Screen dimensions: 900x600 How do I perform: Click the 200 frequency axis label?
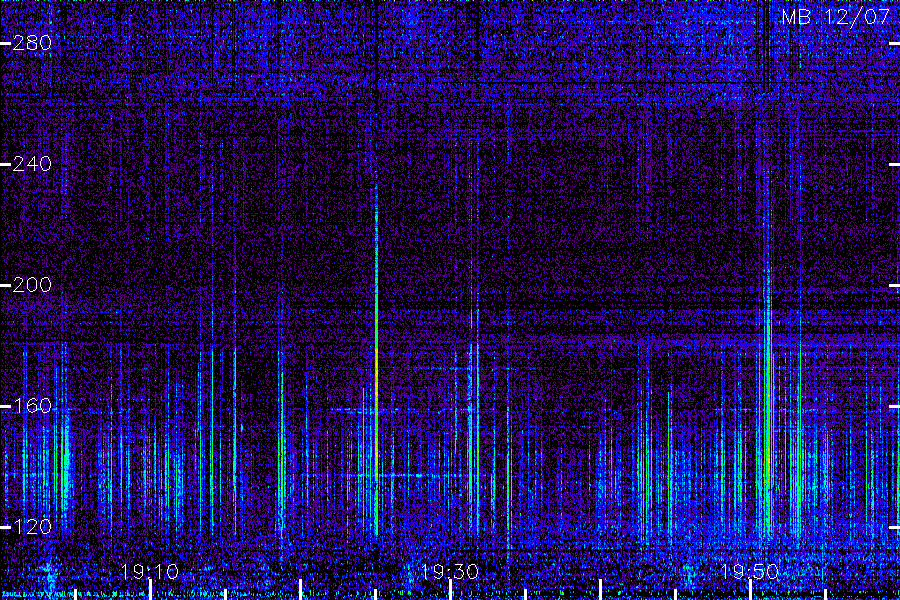pos(32,285)
